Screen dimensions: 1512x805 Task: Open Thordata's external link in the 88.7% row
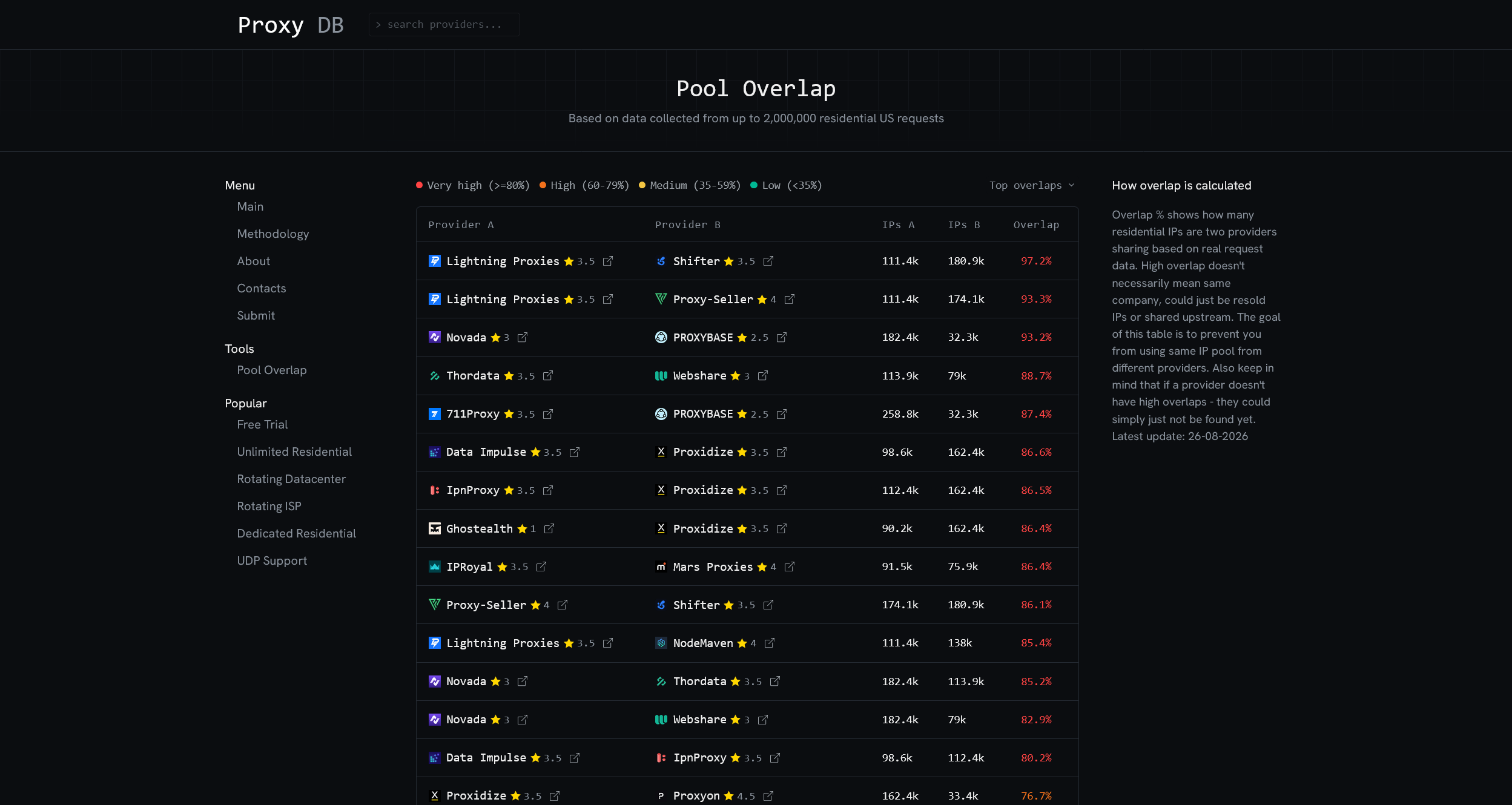click(x=547, y=375)
